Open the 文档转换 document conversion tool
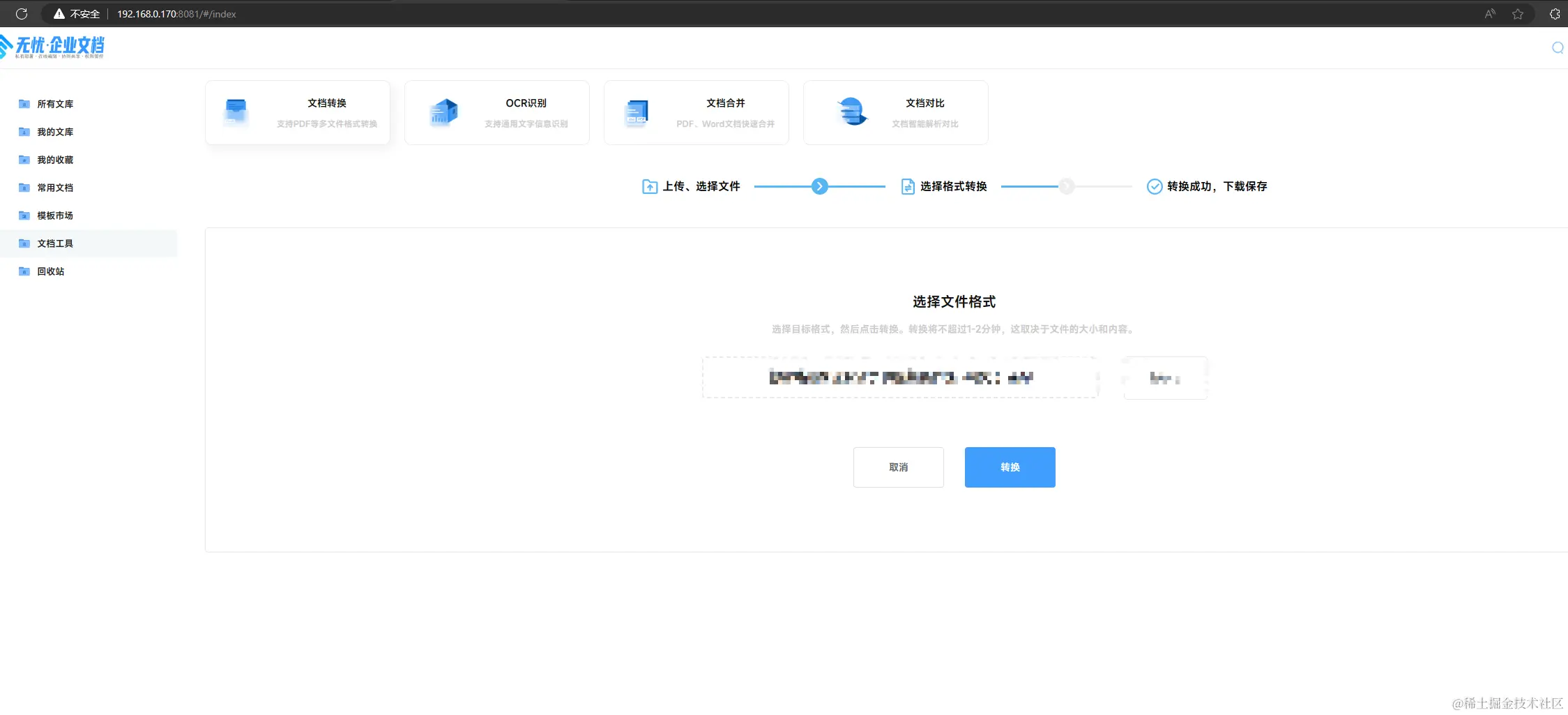This screenshot has height=715, width=1568. click(x=297, y=112)
